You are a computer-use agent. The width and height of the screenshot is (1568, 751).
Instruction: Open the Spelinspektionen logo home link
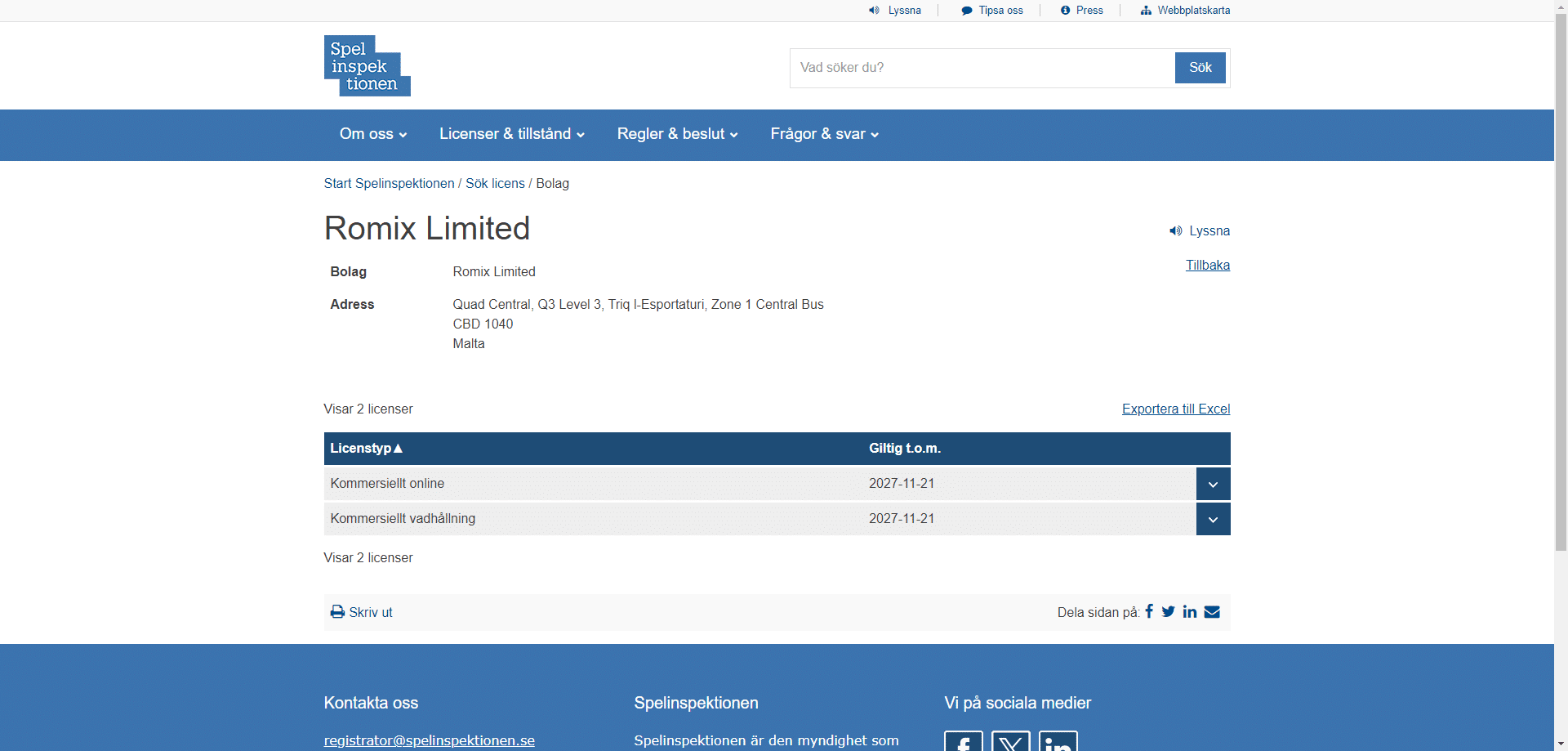tap(367, 65)
